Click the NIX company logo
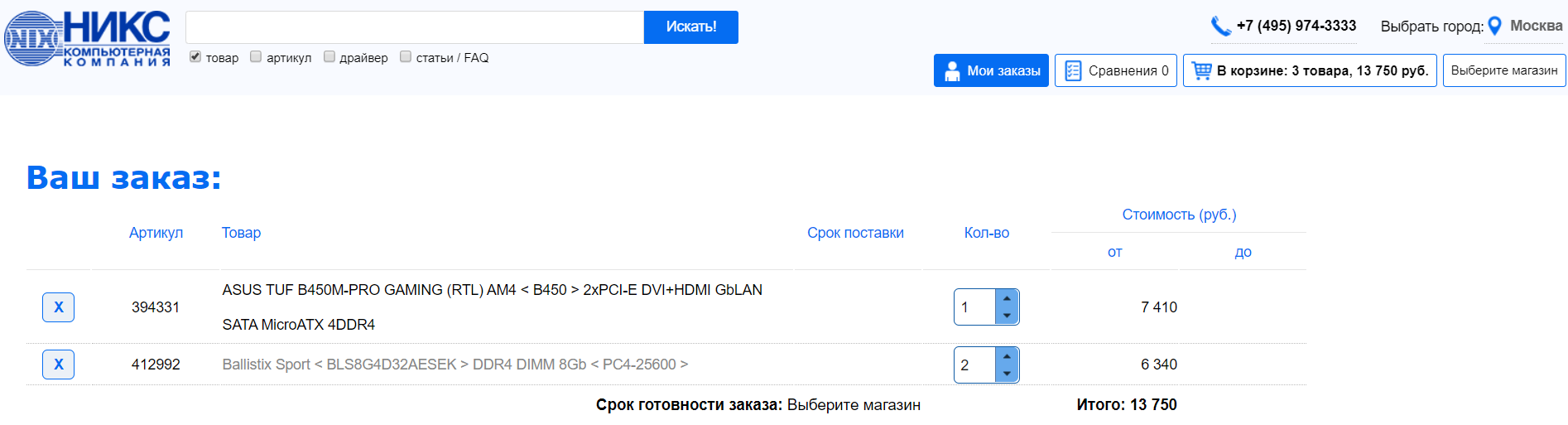This screenshot has height=425, width=1568. tap(88, 39)
